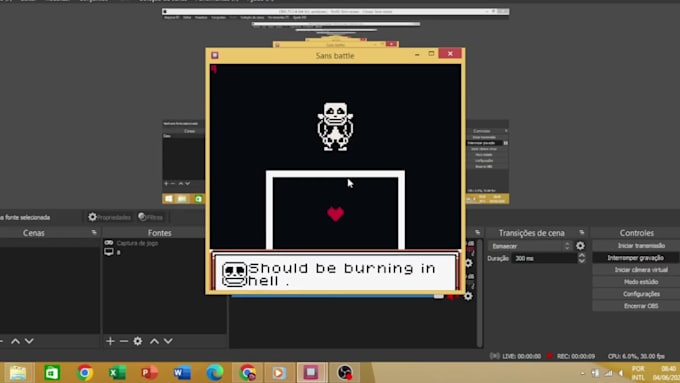Show hidden tray icons arrow

click(582, 373)
